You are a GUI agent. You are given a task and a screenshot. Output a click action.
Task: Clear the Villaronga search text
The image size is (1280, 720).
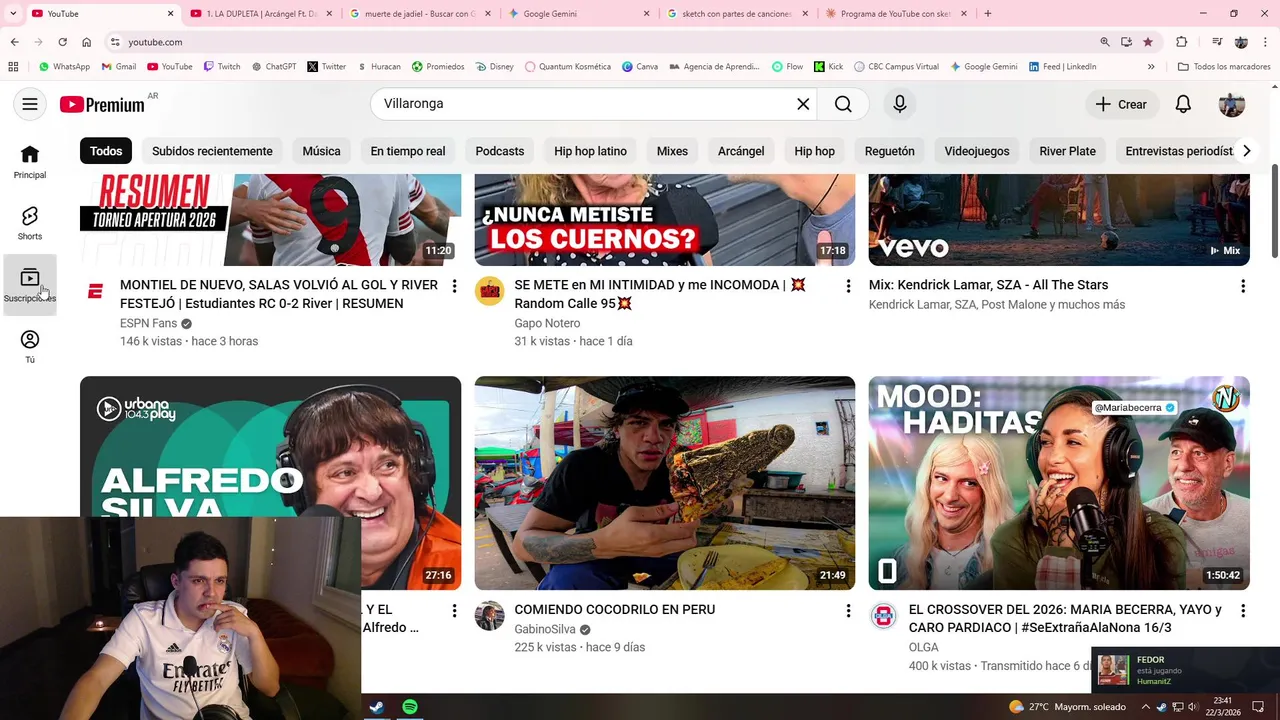pos(802,104)
